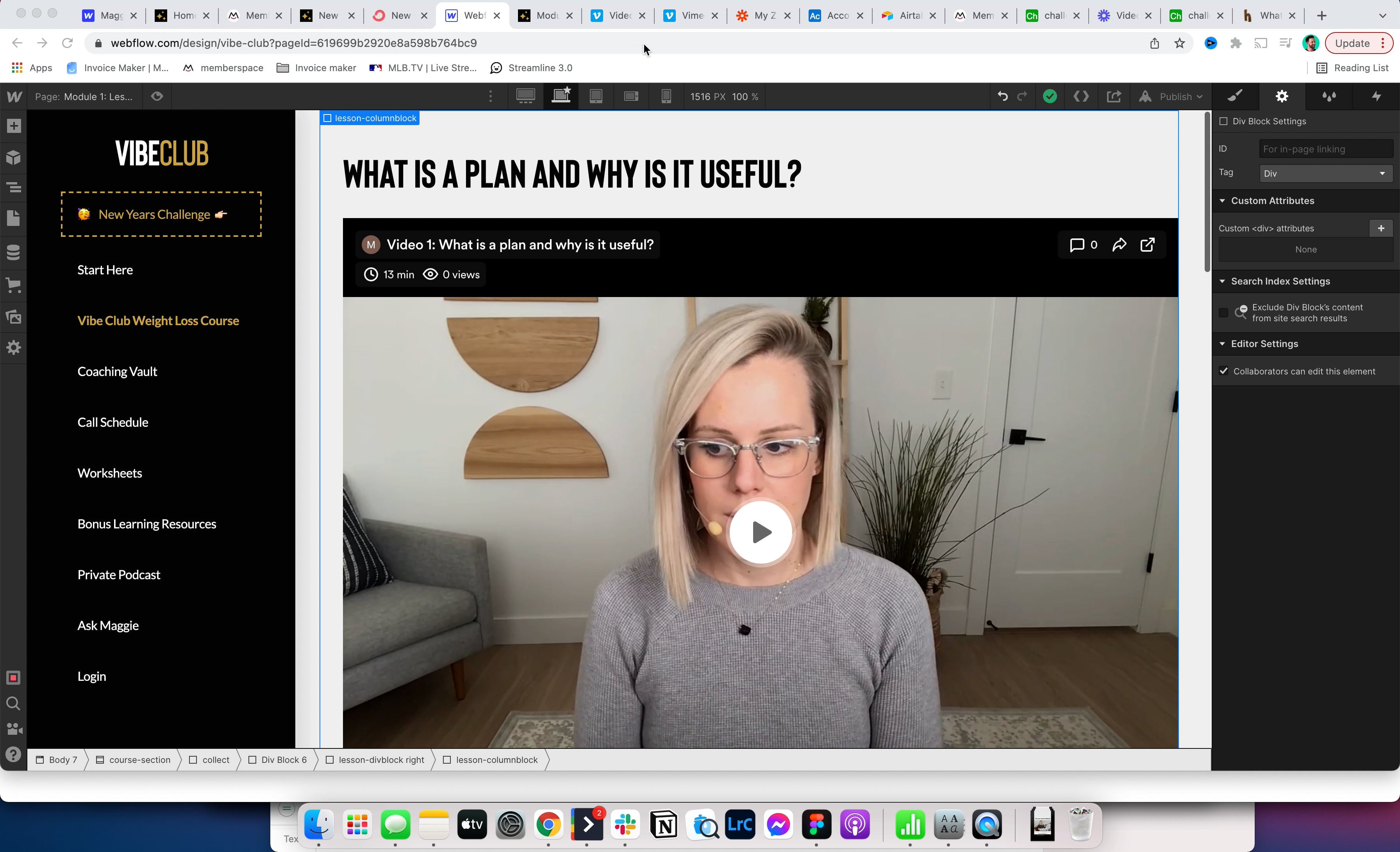1400x852 pixels.
Task: Open the Assets panel
Action: (x=14, y=317)
